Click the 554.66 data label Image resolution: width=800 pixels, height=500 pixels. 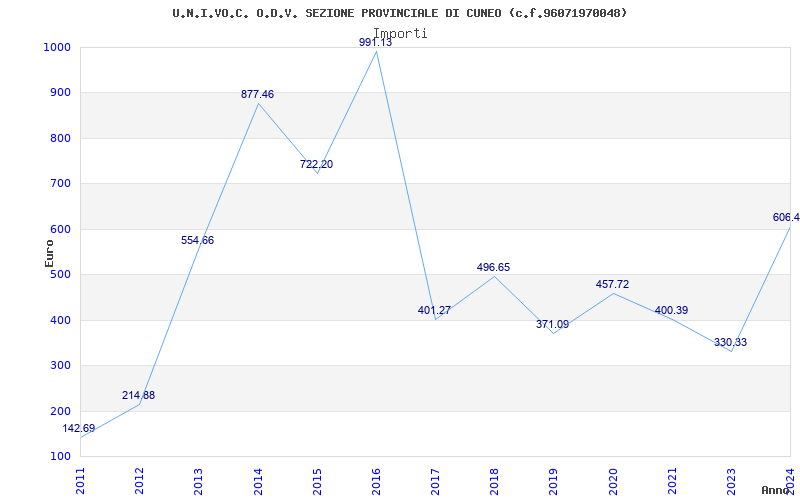coord(197,240)
